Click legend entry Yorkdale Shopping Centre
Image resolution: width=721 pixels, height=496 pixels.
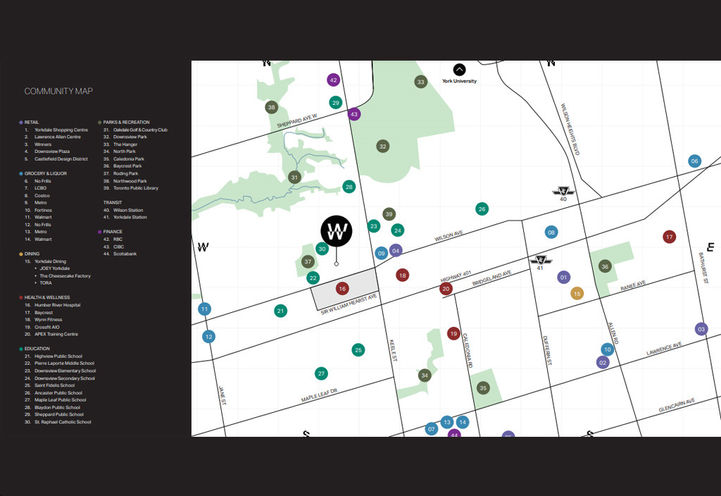pos(56,130)
